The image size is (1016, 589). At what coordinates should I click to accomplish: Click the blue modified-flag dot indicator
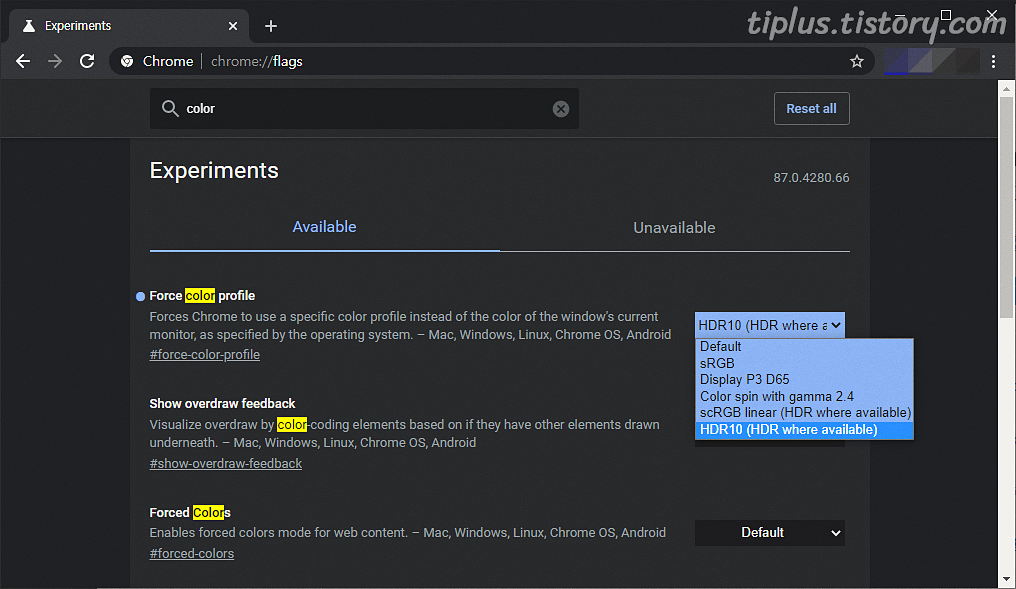pos(140,296)
